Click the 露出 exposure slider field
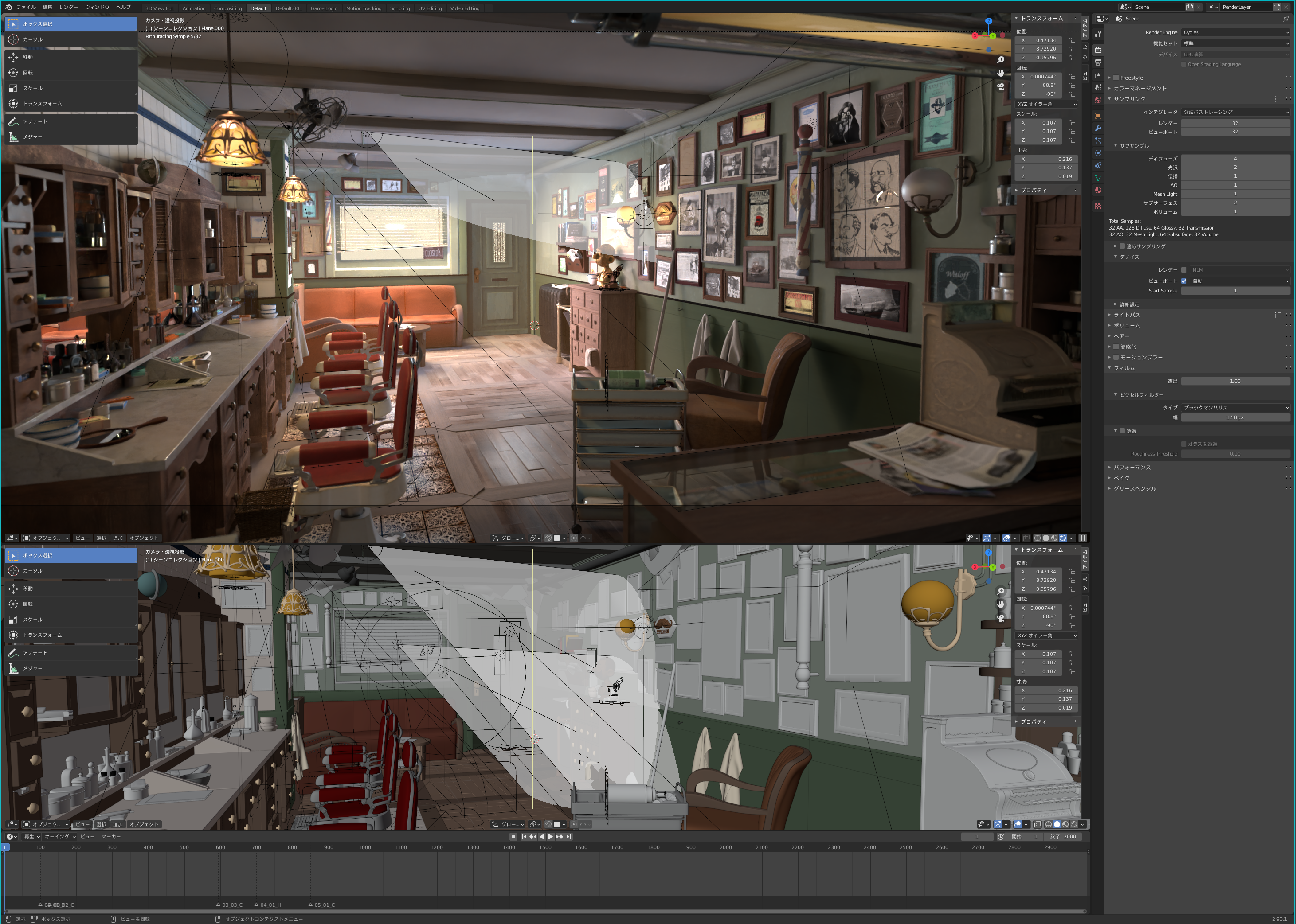The height and width of the screenshot is (924, 1296). (1235, 381)
